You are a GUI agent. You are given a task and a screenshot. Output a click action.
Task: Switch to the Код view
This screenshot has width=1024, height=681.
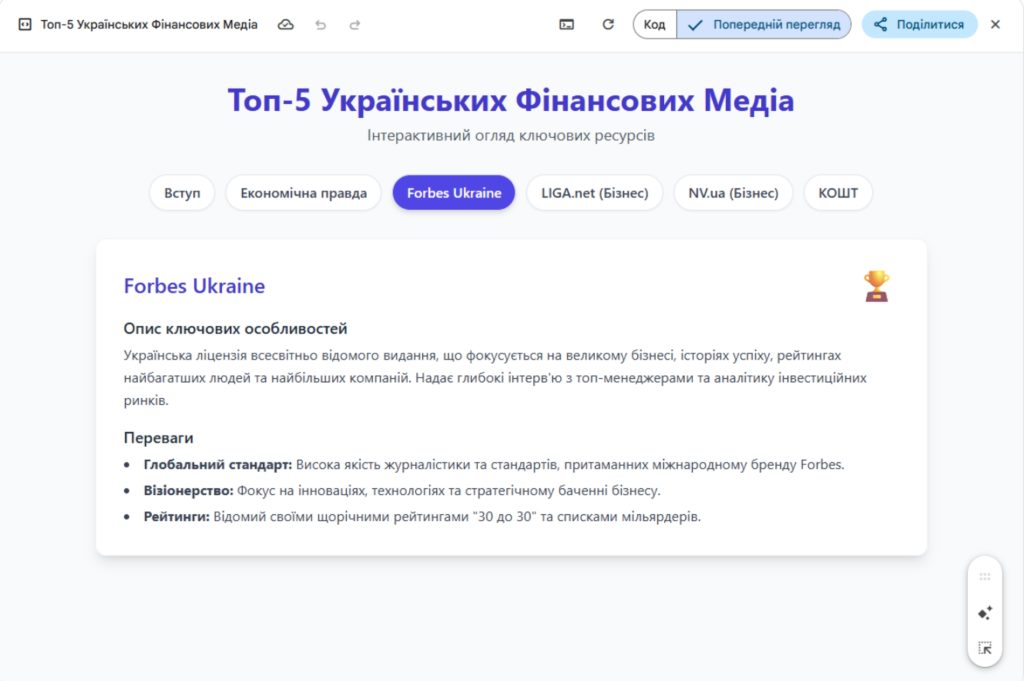(x=655, y=23)
